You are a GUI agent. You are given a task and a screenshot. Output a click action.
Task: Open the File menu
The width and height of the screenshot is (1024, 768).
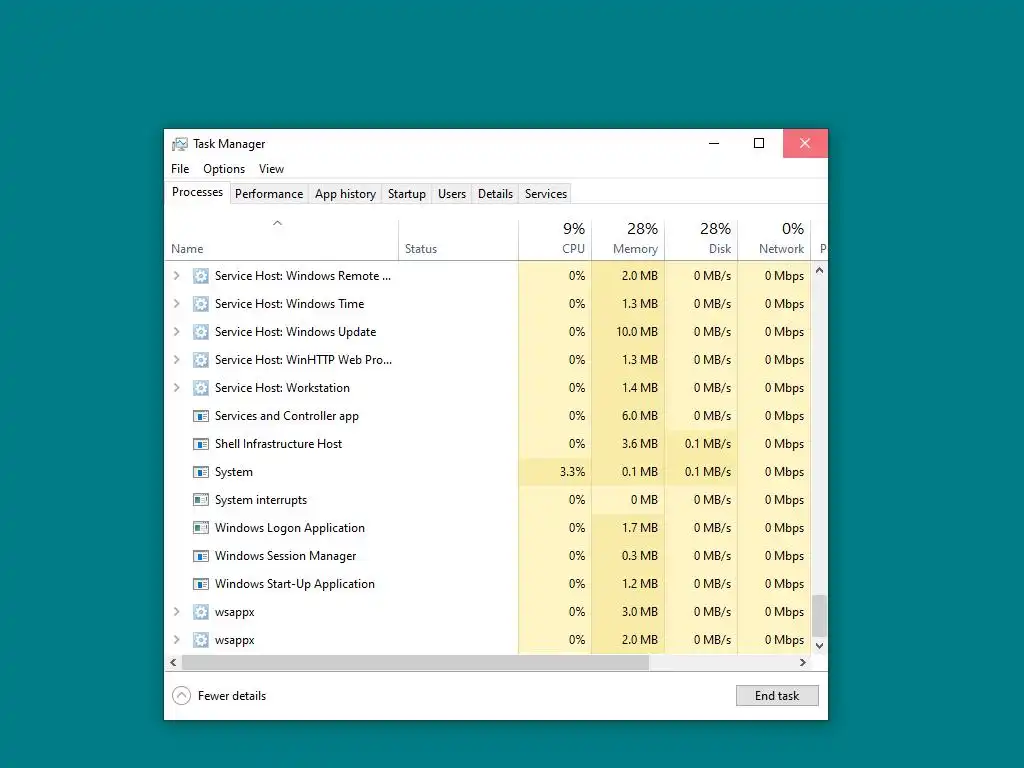click(180, 168)
